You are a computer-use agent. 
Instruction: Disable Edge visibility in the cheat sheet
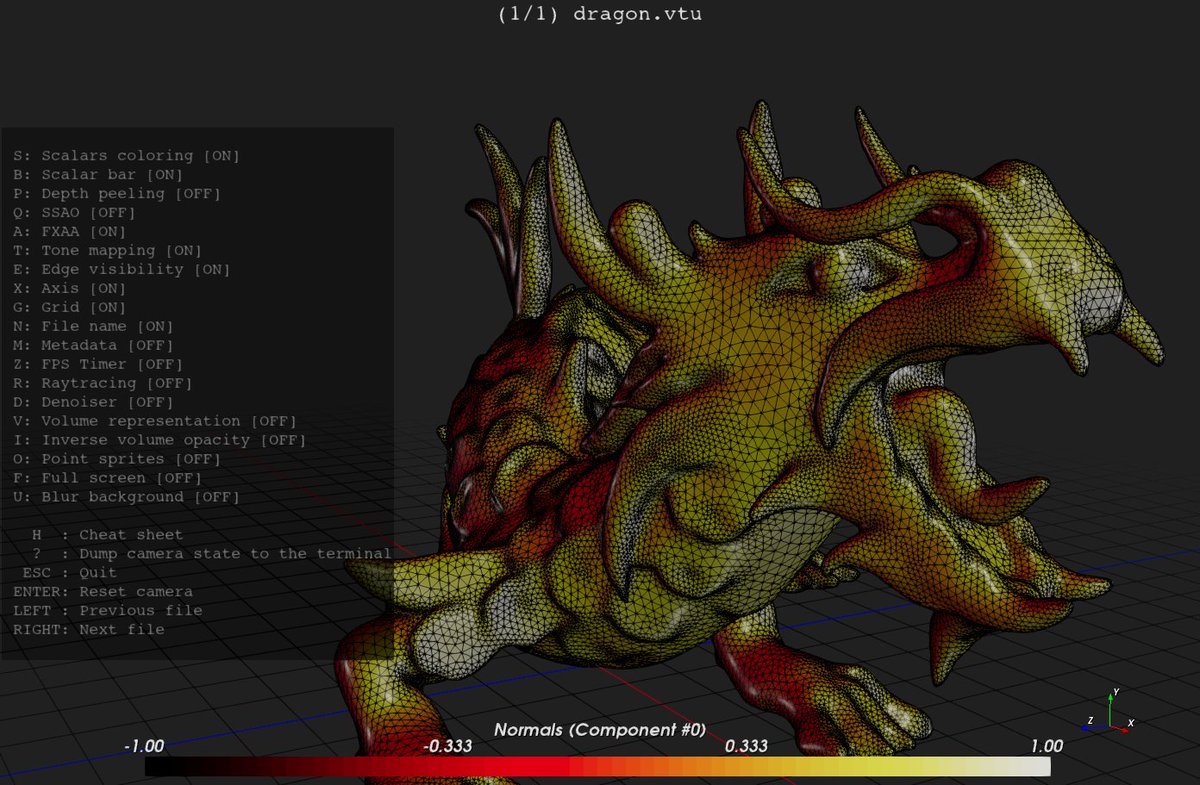click(120, 268)
